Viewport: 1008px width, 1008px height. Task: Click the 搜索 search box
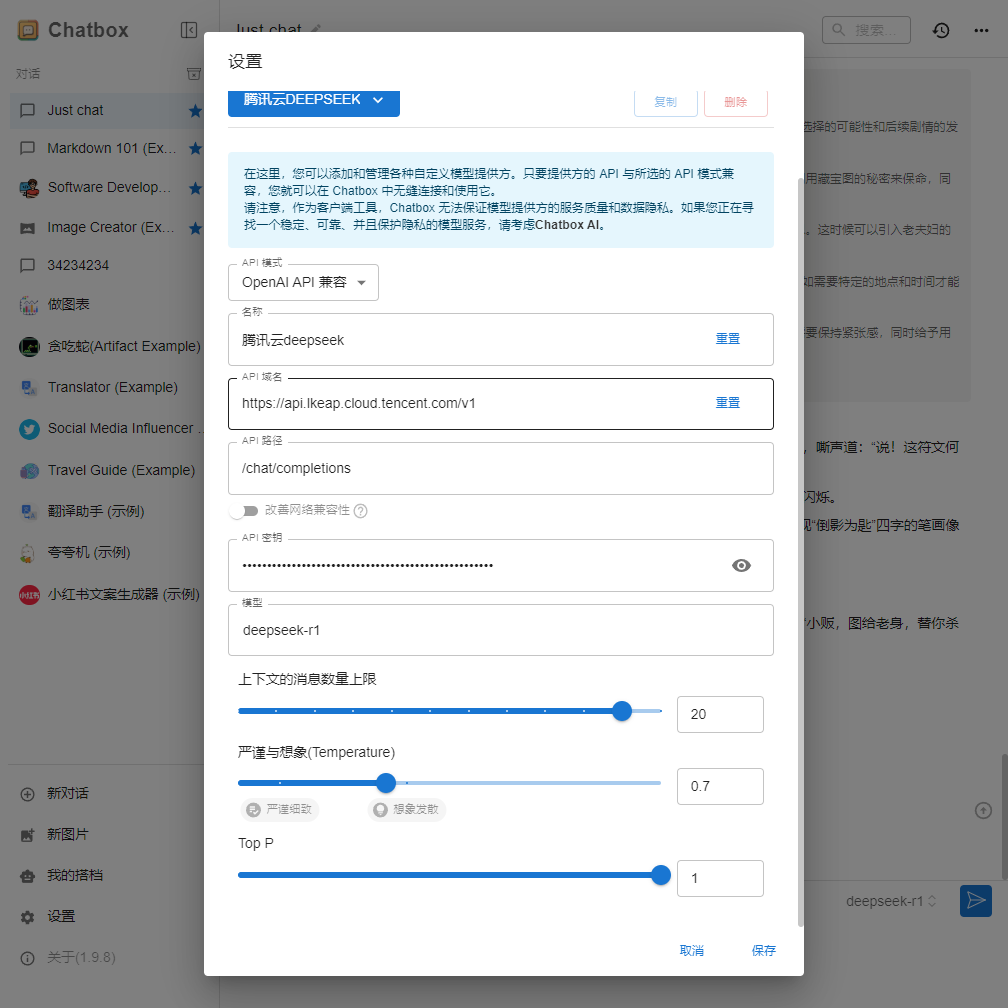coord(866,30)
